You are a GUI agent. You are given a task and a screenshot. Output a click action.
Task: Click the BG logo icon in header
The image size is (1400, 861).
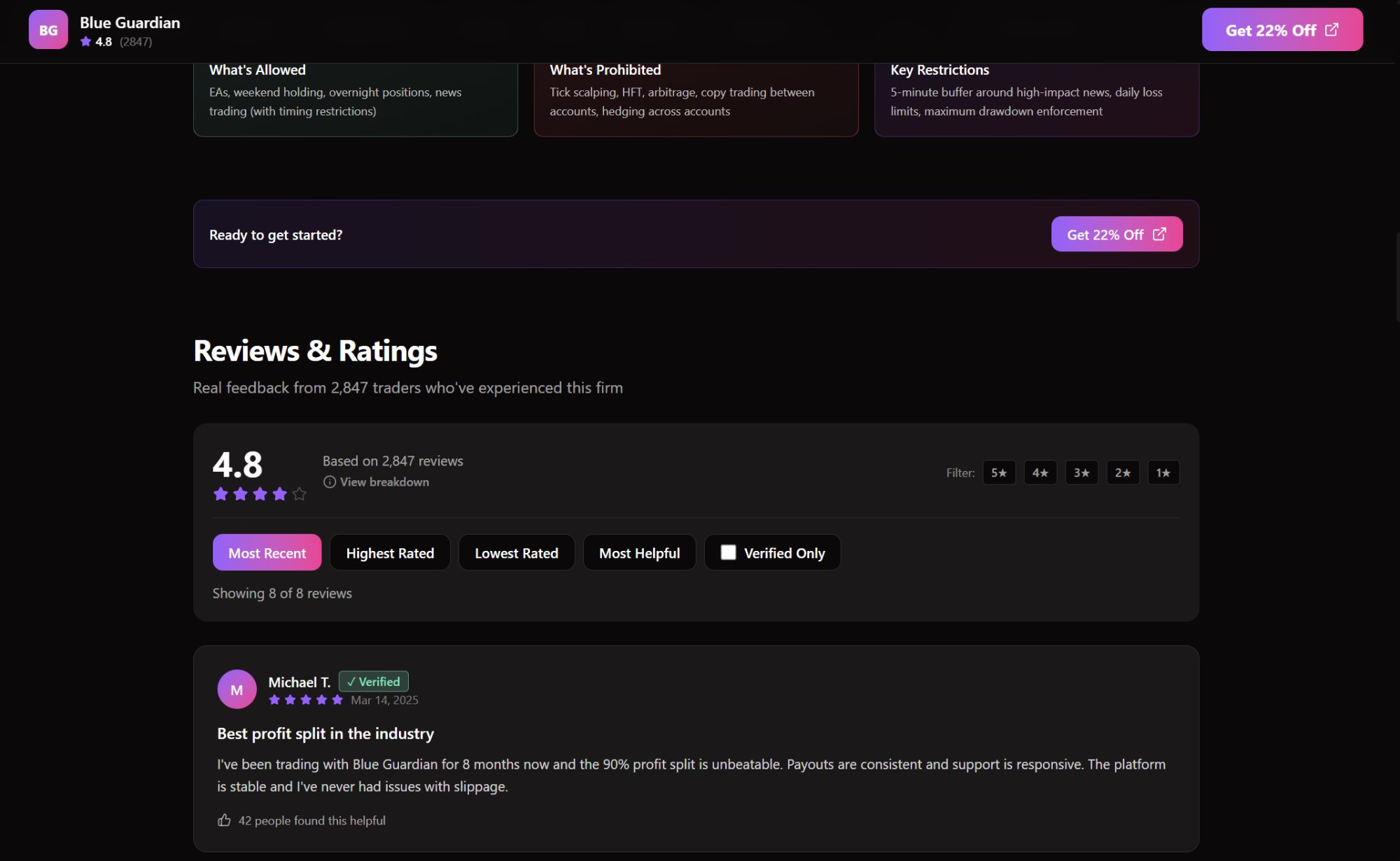click(48, 29)
